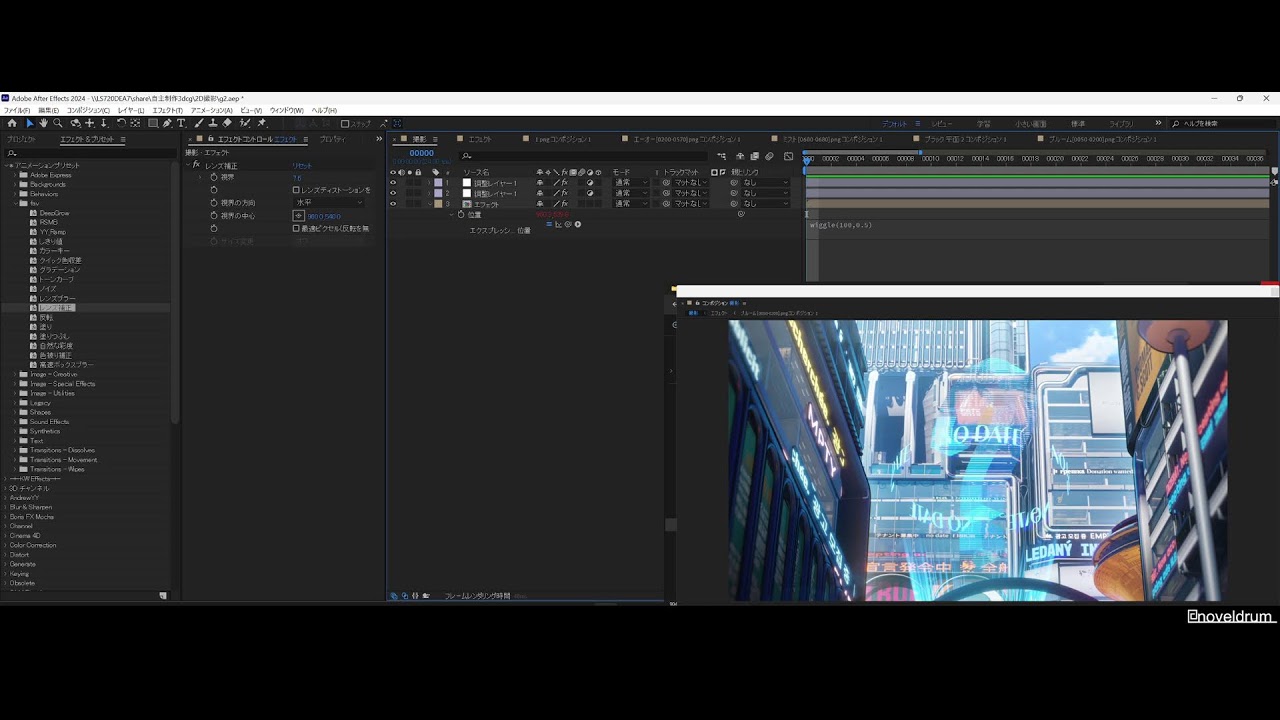Viewport: 1280px width, 720px height.
Task: Open the ファイル(F) menu
Action: click(x=16, y=111)
